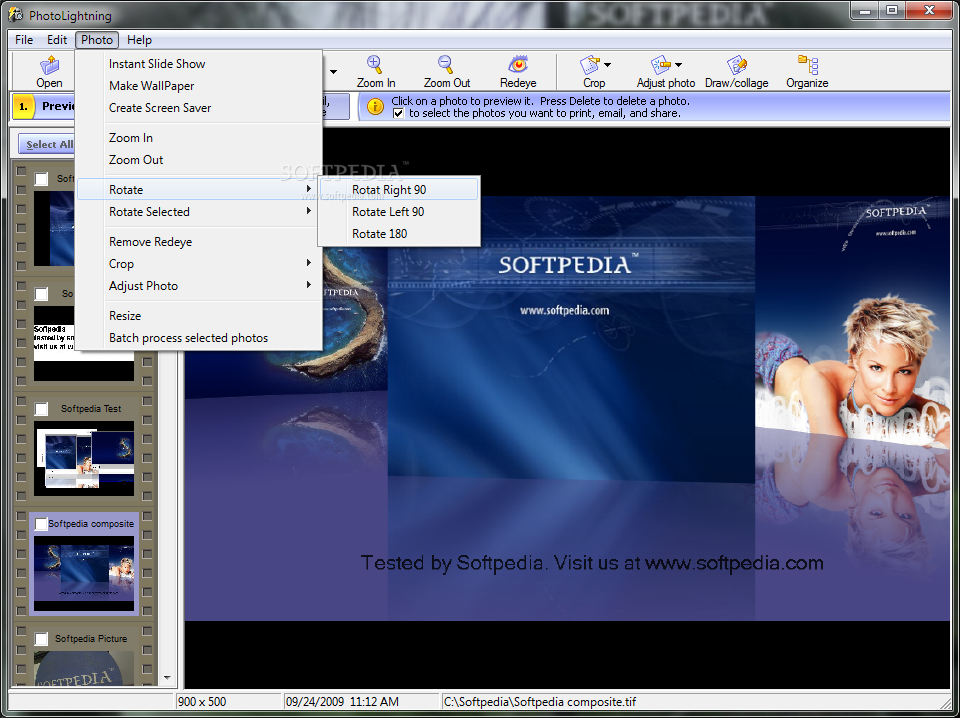Click the Open folder icon in toolbar
The height and width of the screenshot is (718, 960).
[49, 64]
